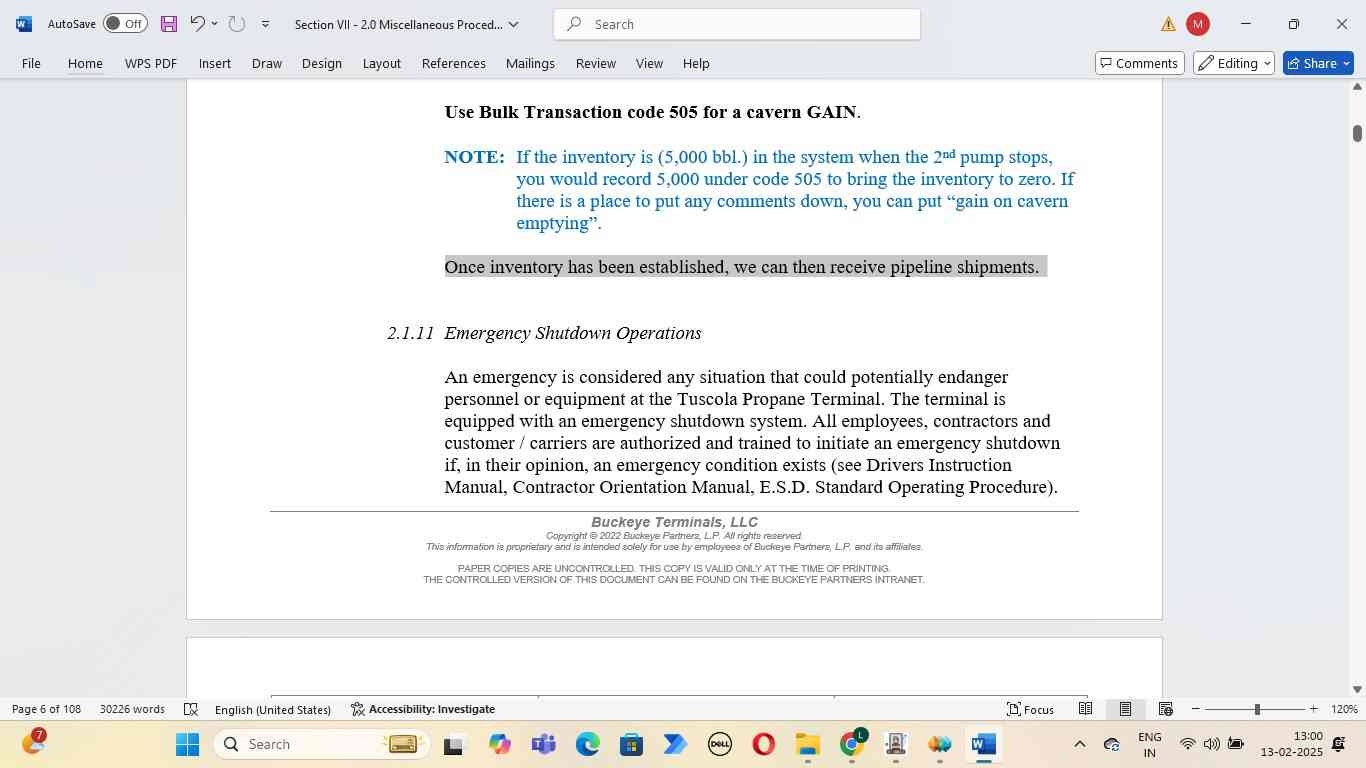Click the weather widget icon
Screen dimensions: 1366x768
click(33, 742)
